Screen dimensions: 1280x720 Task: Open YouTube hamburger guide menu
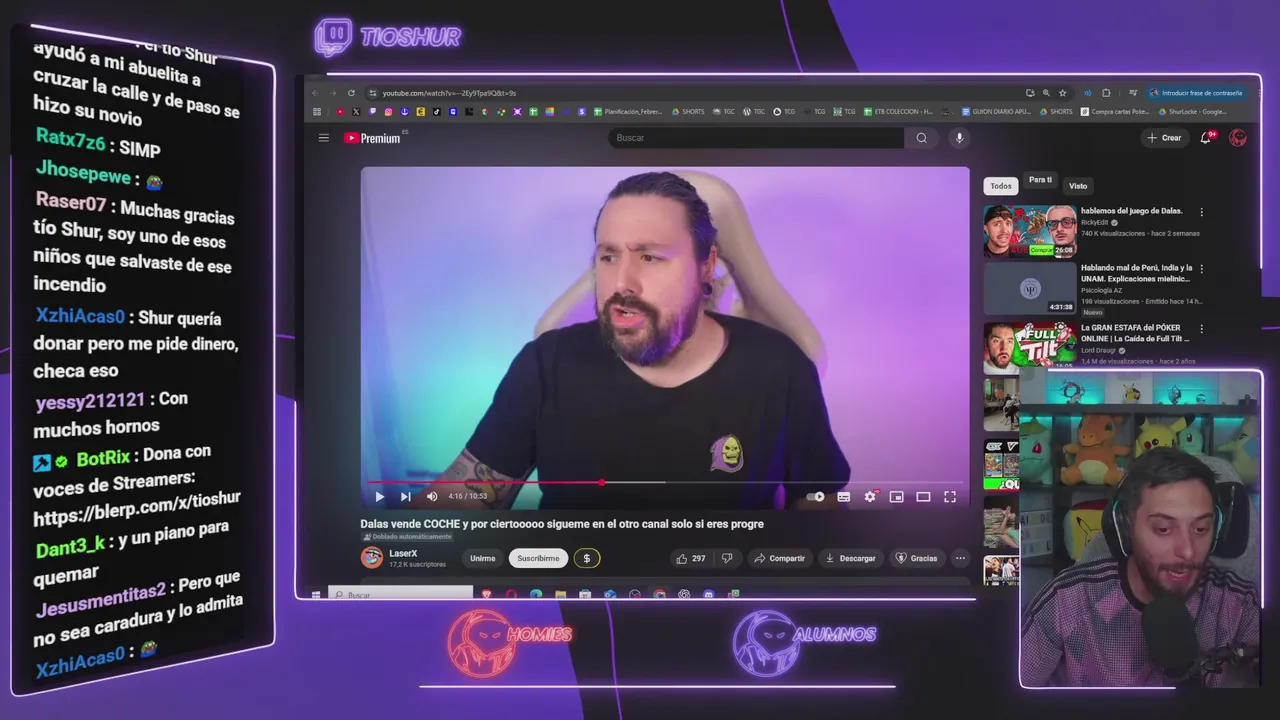point(323,138)
